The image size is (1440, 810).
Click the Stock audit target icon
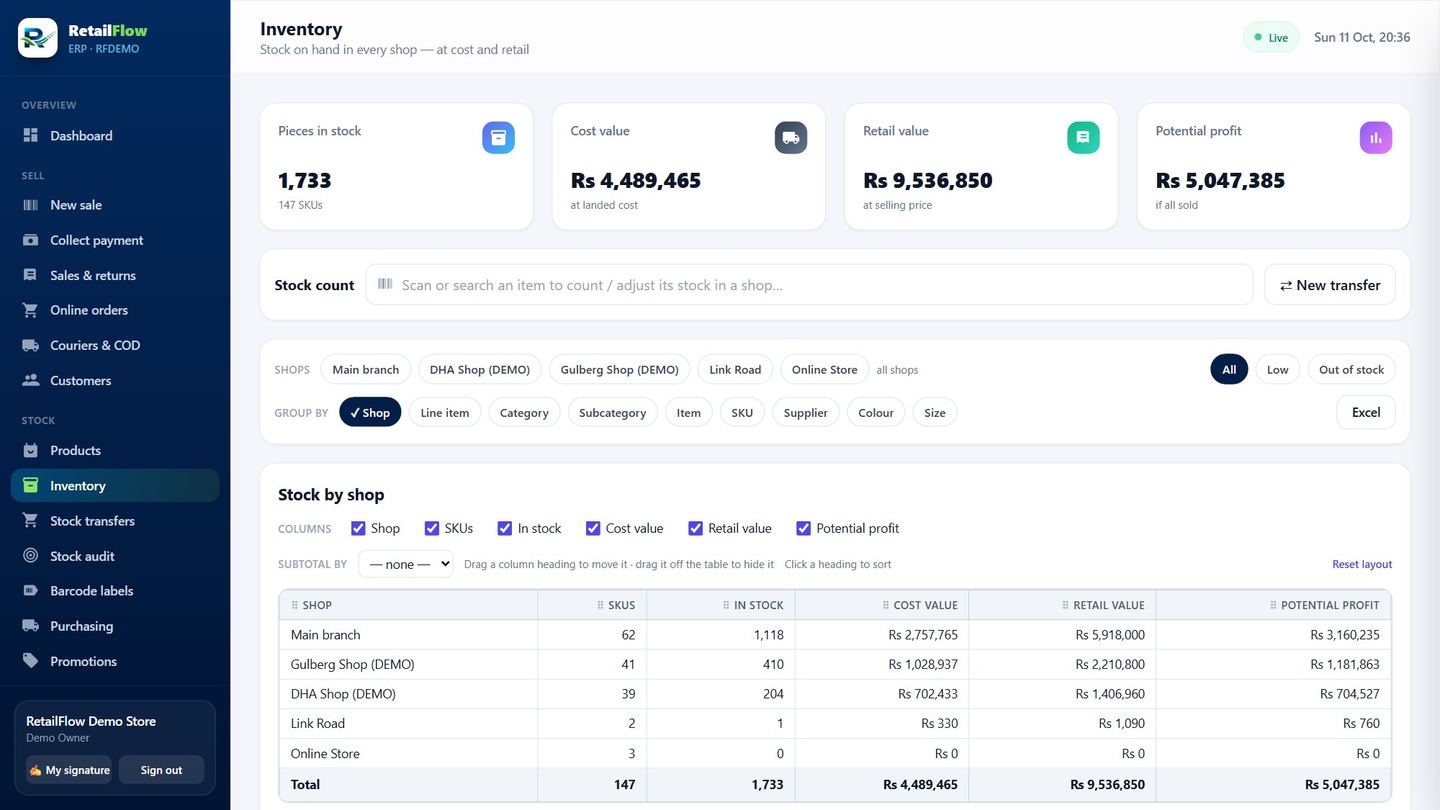[x=30, y=556]
